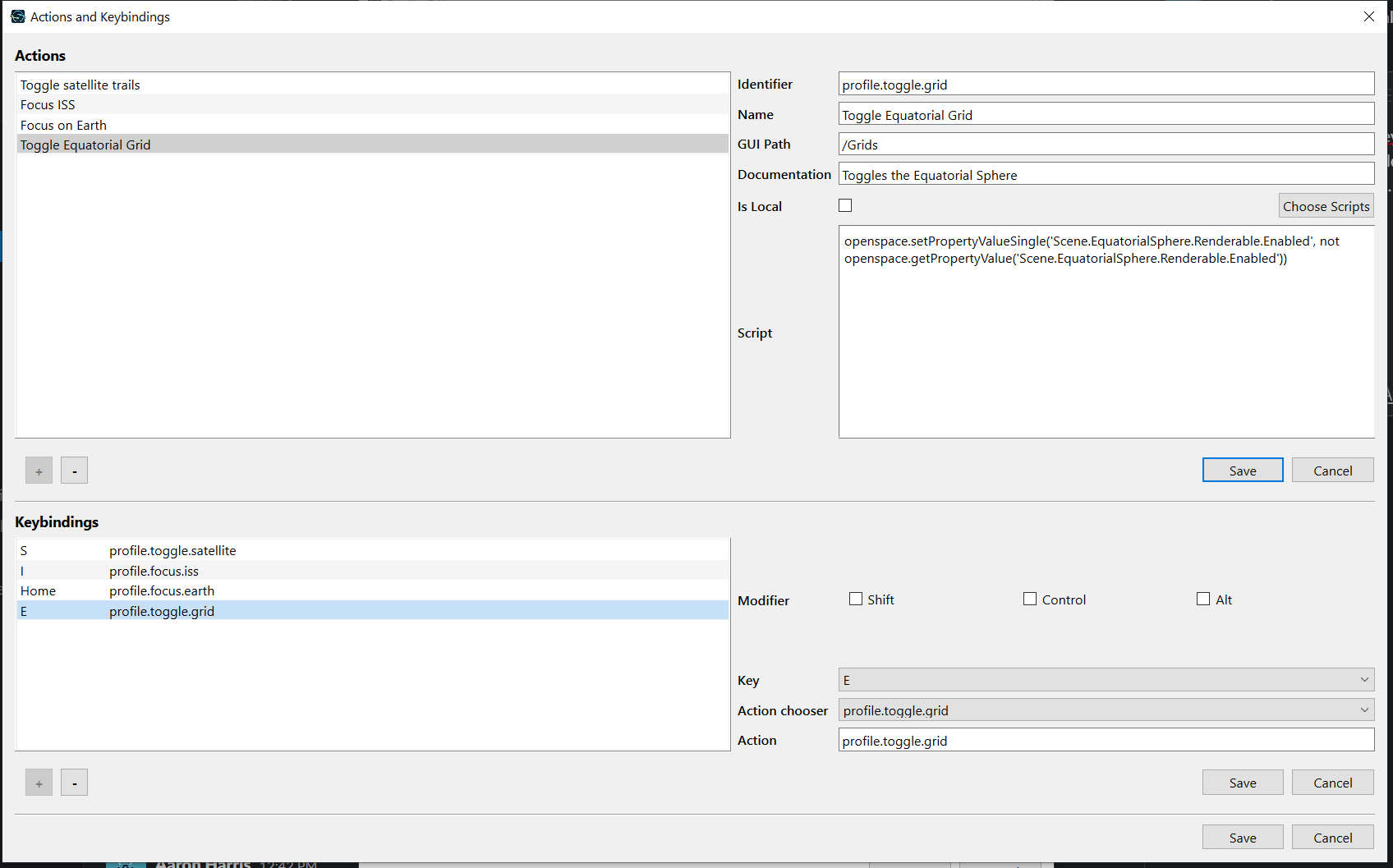Open the Action chooser dropdown
The width and height of the screenshot is (1393, 868).
[1106, 710]
